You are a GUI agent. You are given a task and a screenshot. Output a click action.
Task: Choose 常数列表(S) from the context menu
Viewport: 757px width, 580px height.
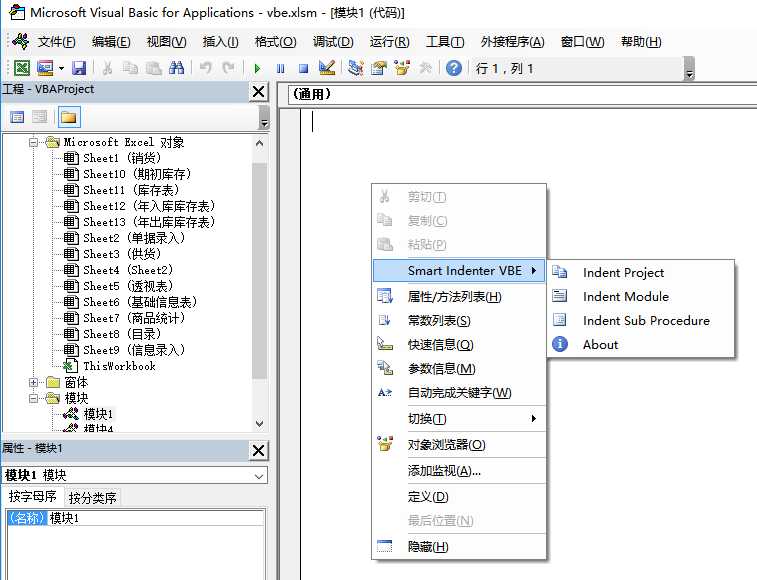coord(459,321)
